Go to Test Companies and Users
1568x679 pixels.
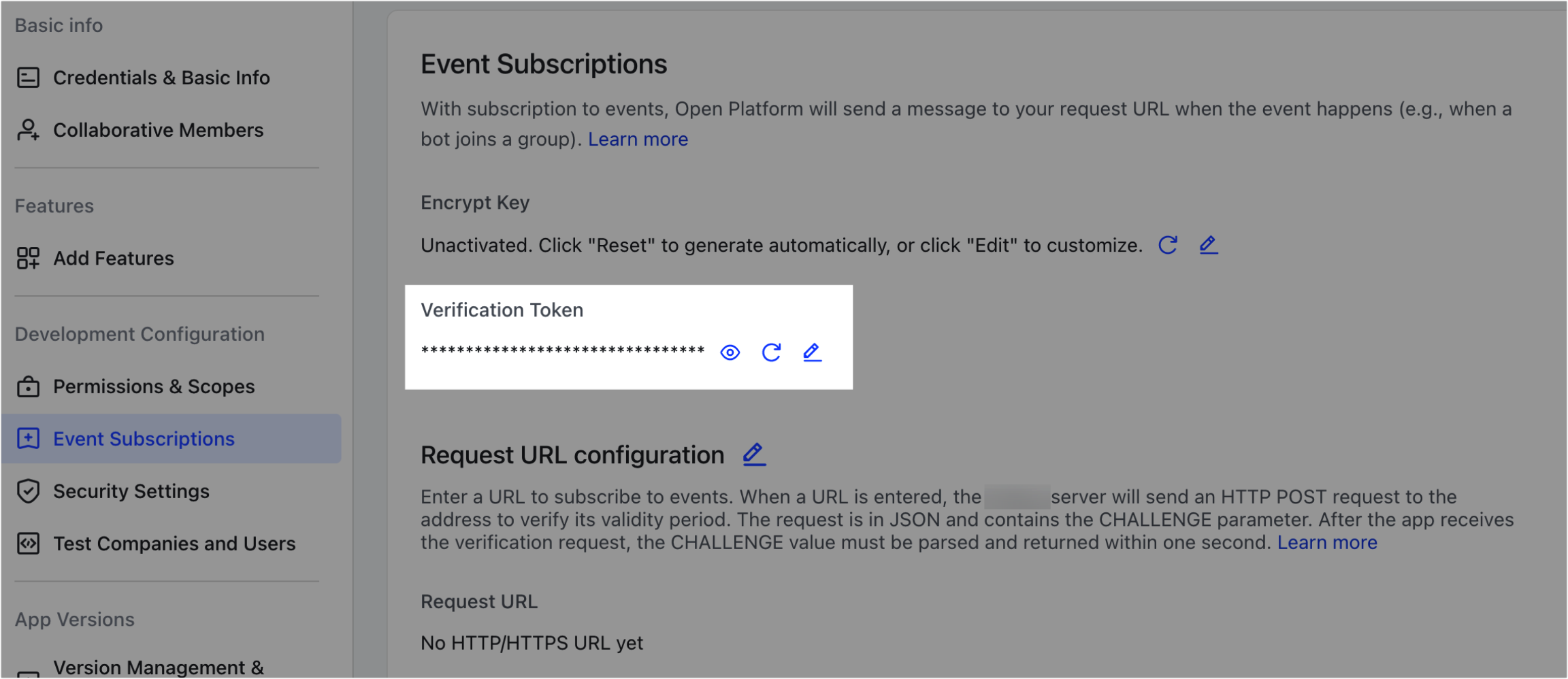click(x=174, y=544)
